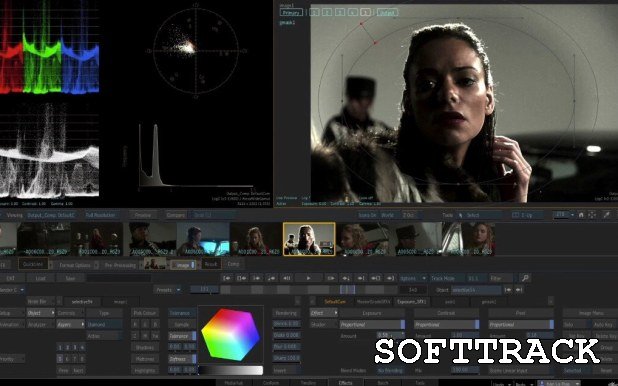
Task: Jump to last frame in transport bar
Action: [390, 278]
